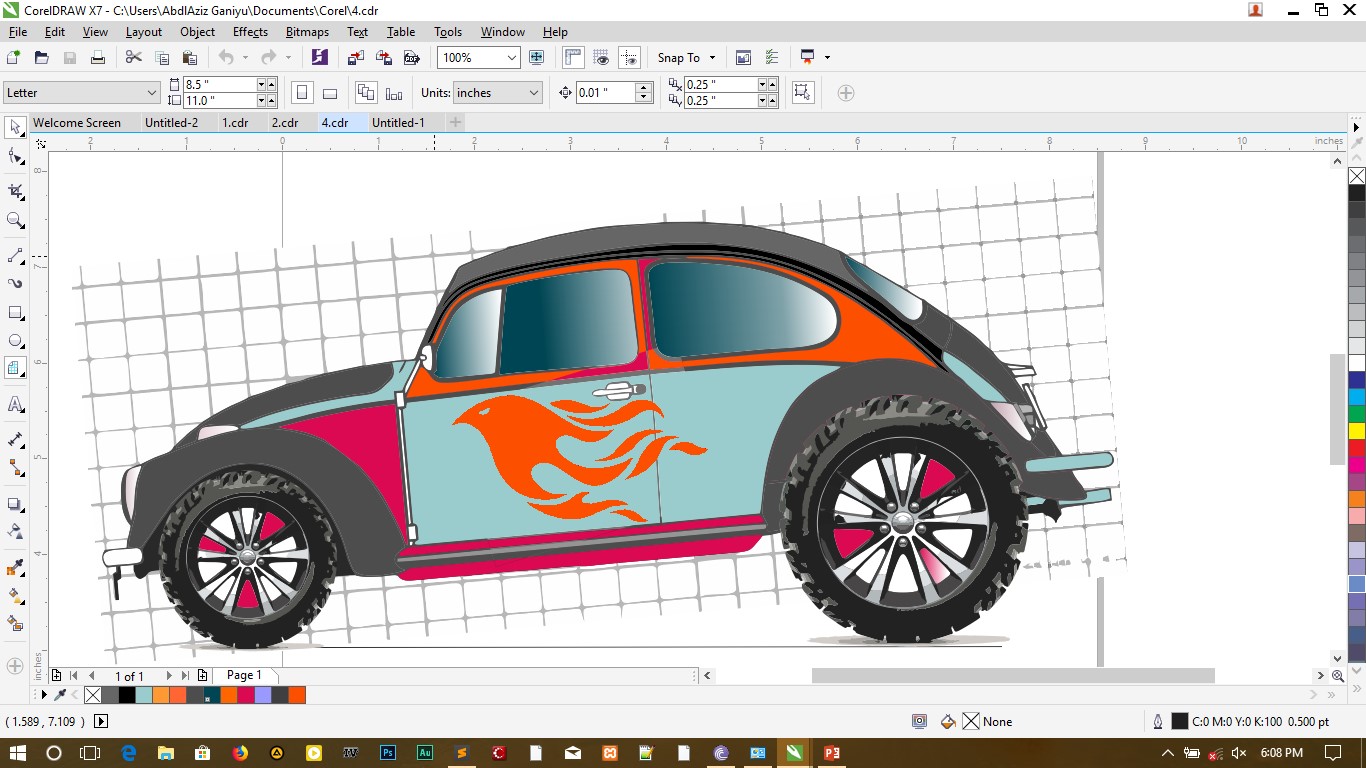Click the Page 1 tab label
Screen dimensions: 1366x768
(x=244, y=675)
